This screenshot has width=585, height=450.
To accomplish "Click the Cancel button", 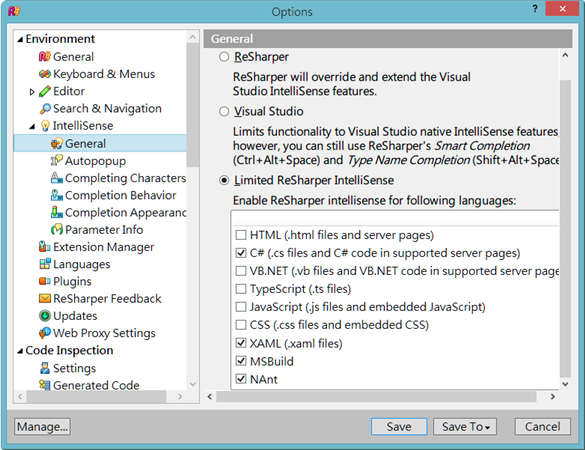I will 542,426.
